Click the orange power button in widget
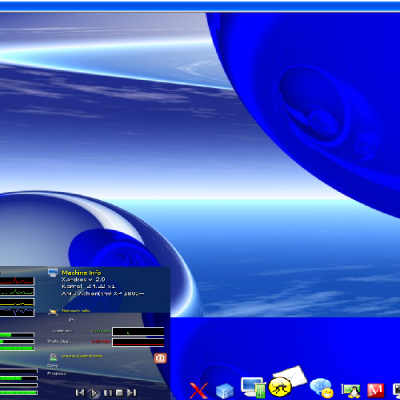The width and height of the screenshot is (400, 400). tap(160, 358)
